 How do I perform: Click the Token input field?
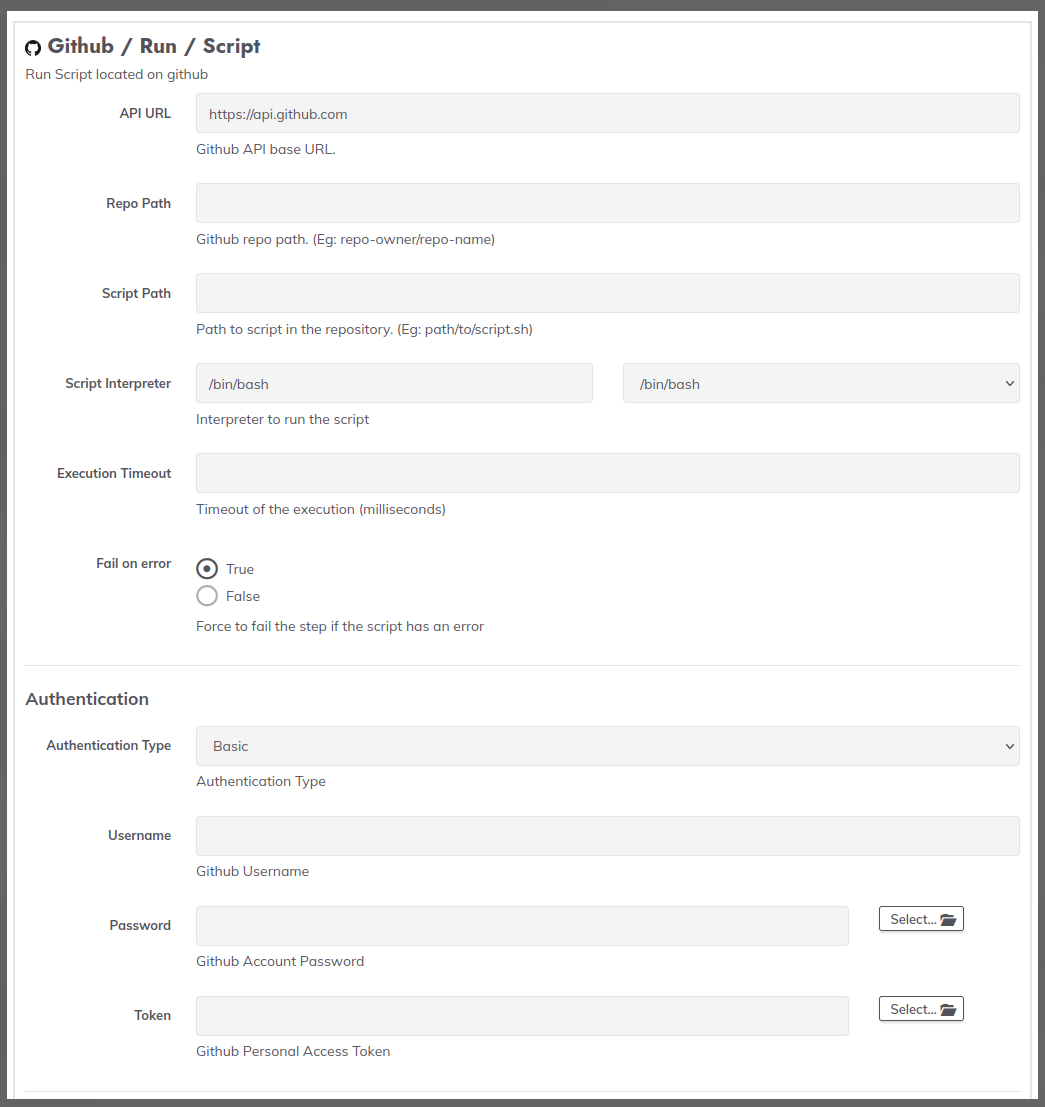pos(522,1016)
